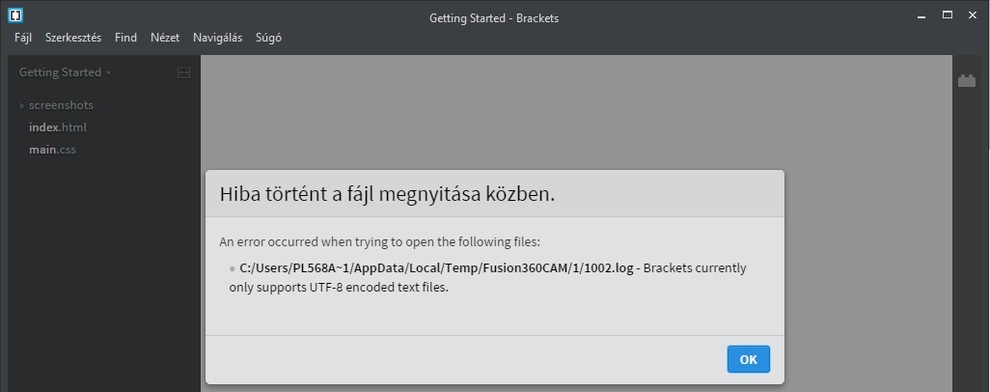Open the Szerkesztés menu
Viewport: 990px width, 392px height.
73,38
